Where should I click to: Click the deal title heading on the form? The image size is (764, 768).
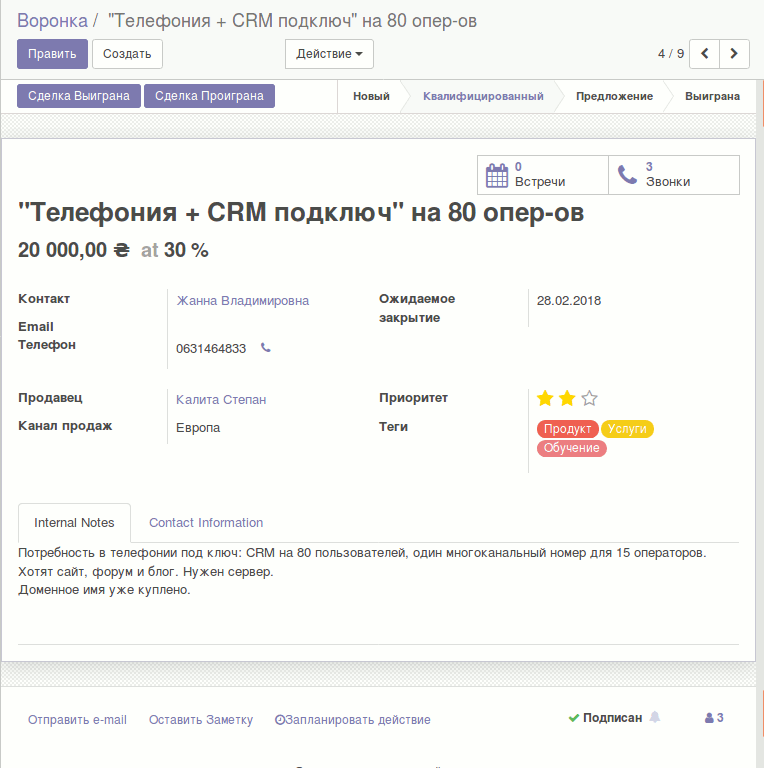pyautogui.click(x=301, y=213)
